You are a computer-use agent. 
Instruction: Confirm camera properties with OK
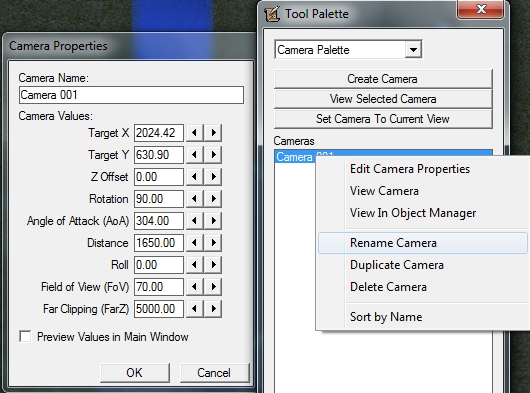point(135,373)
